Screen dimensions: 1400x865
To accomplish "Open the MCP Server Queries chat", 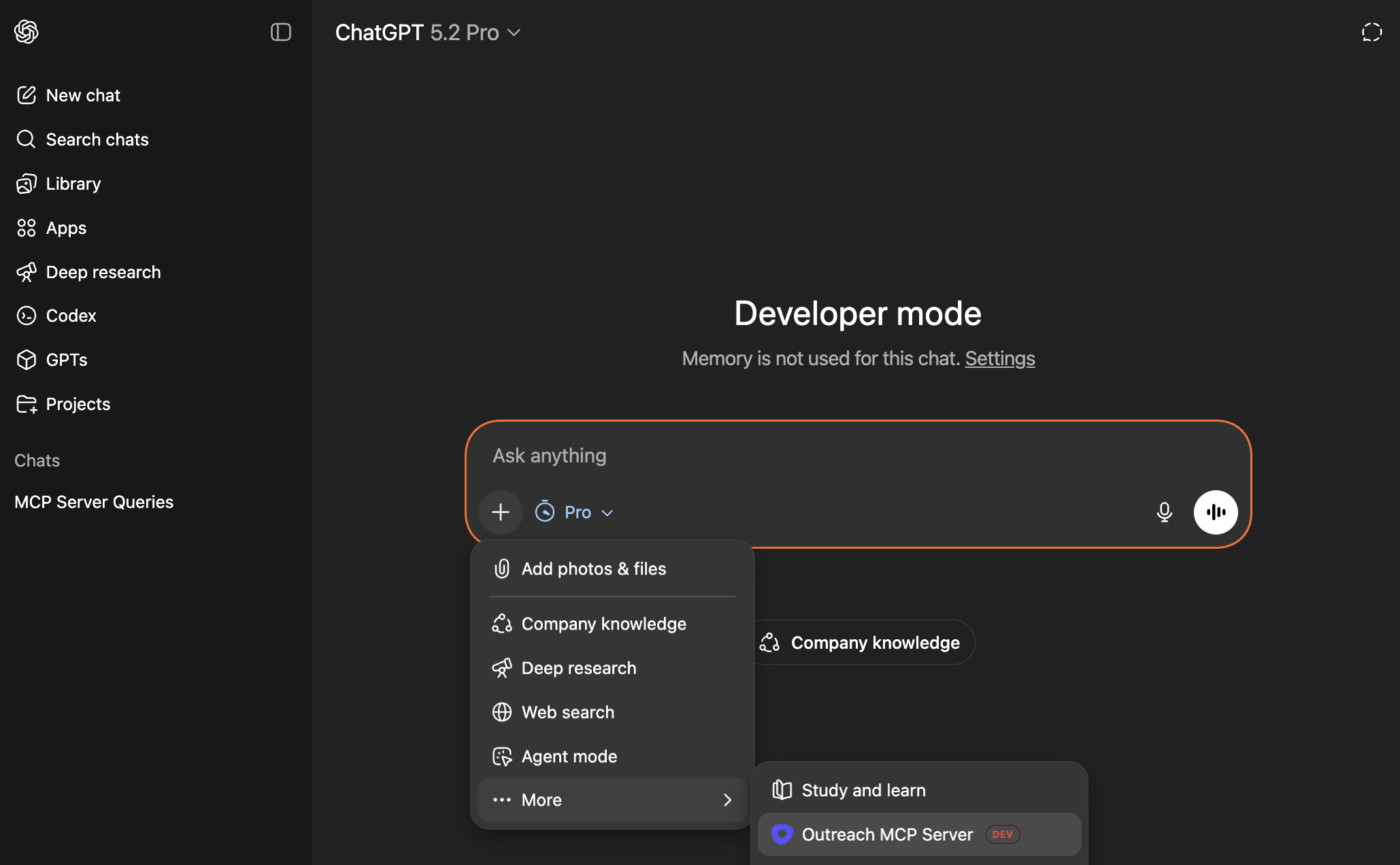I will click(94, 502).
